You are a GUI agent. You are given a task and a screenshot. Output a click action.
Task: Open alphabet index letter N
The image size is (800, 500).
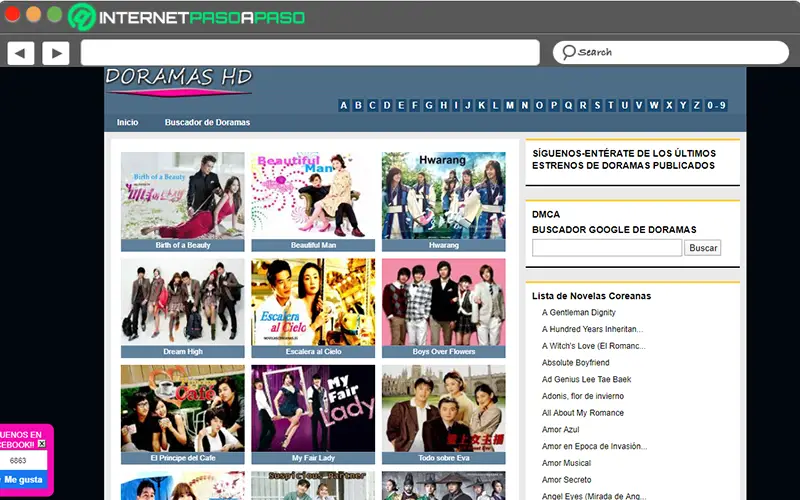tap(524, 106)
